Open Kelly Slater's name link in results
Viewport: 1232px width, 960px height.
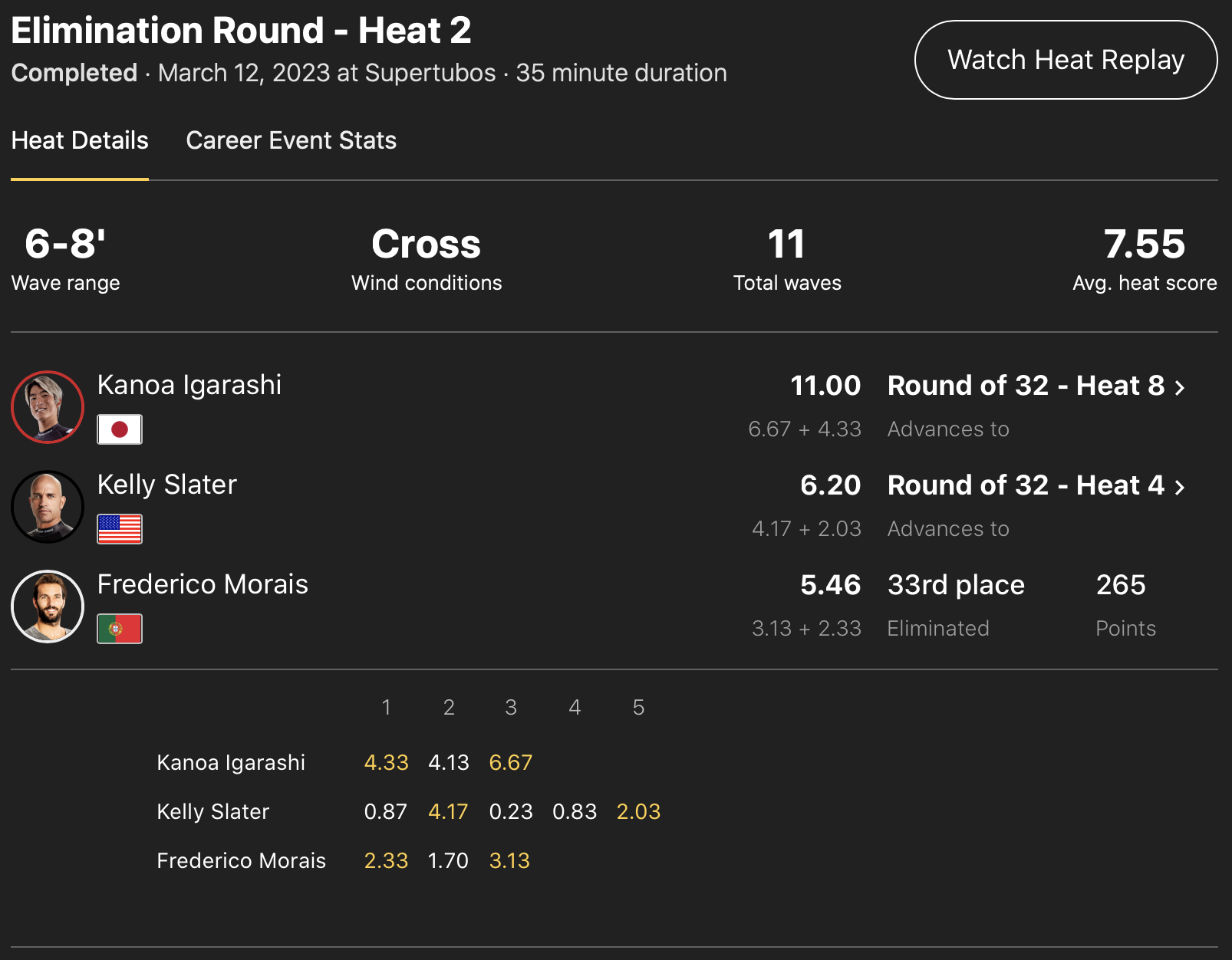(x=167, y=485)
